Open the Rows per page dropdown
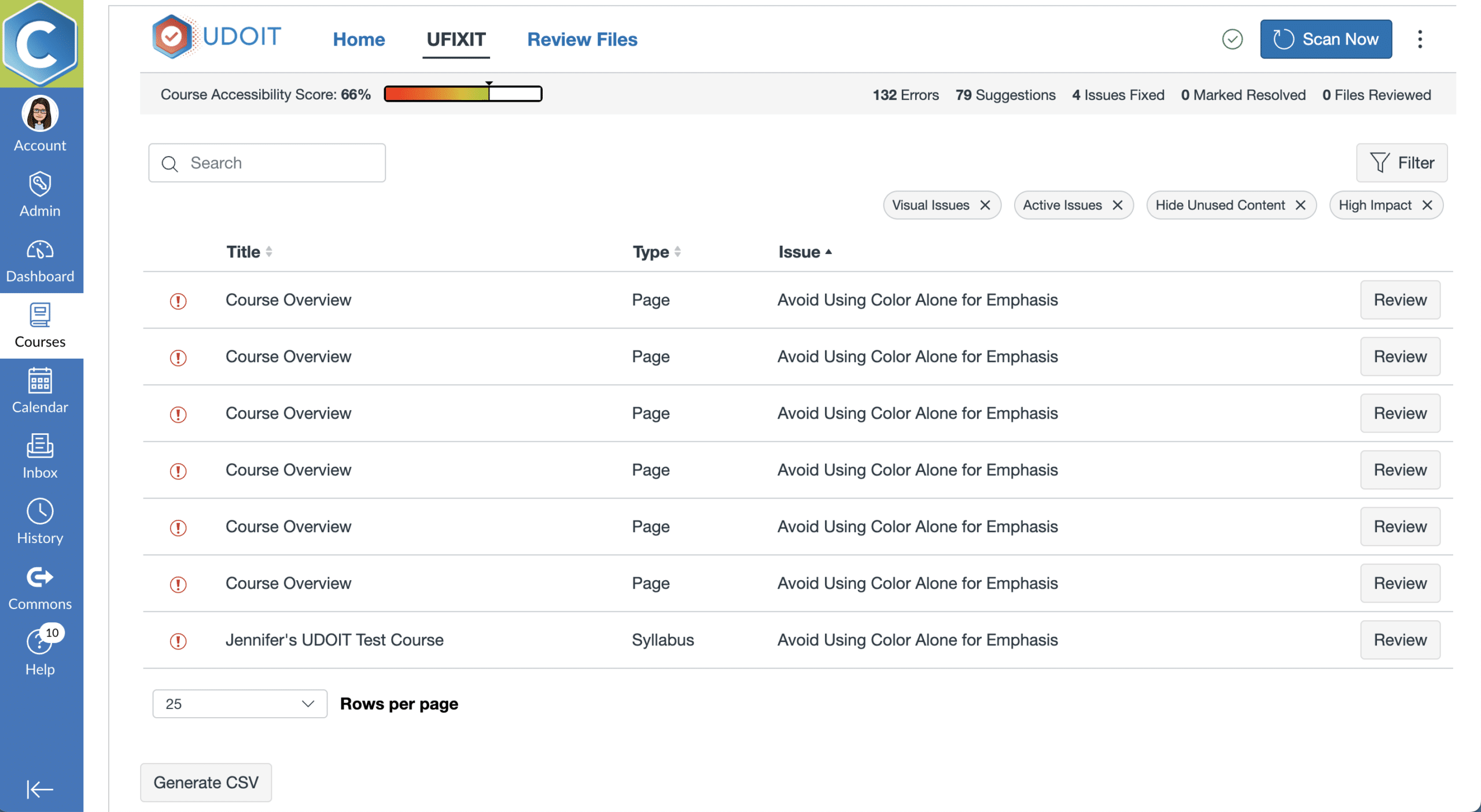This screenshot has width=1481, height=812. tap(239, 704)
